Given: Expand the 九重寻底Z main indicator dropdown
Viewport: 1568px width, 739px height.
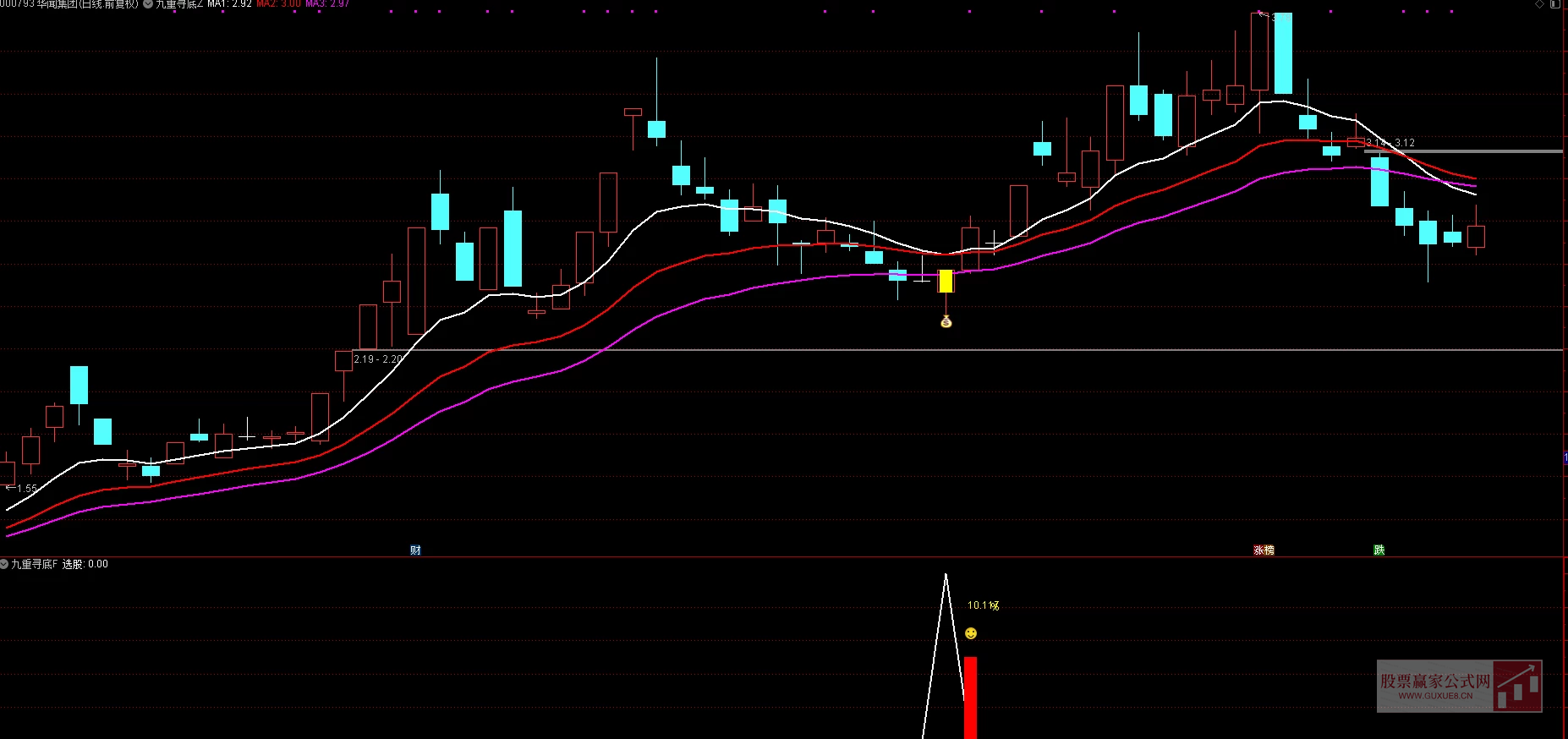Looking at the screenshot, I should (149, 4).
